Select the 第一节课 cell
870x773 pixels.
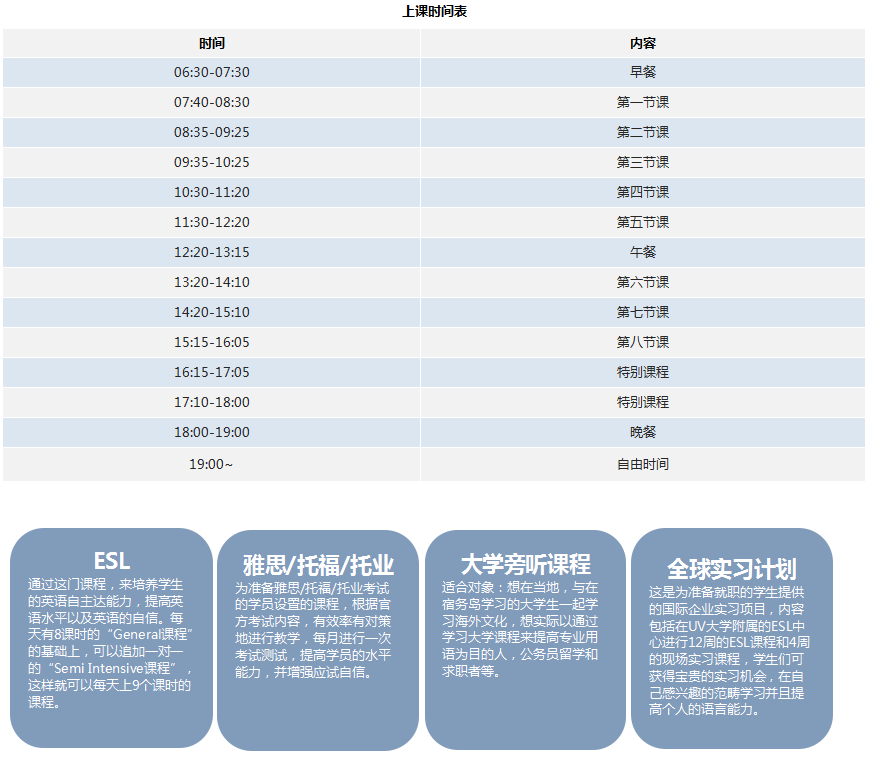coord(643,102)
